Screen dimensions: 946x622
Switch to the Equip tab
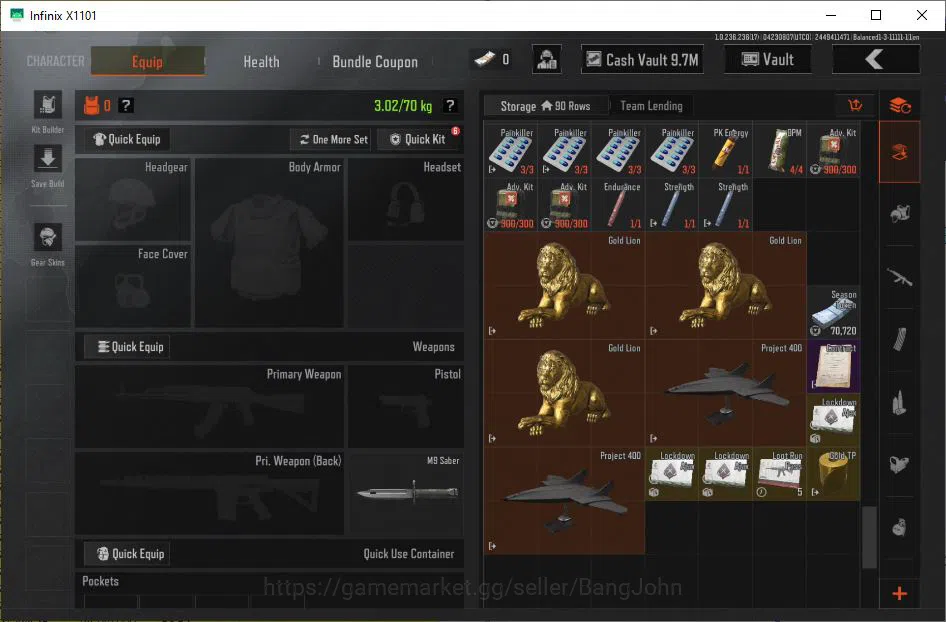click(x=147, y=61)
